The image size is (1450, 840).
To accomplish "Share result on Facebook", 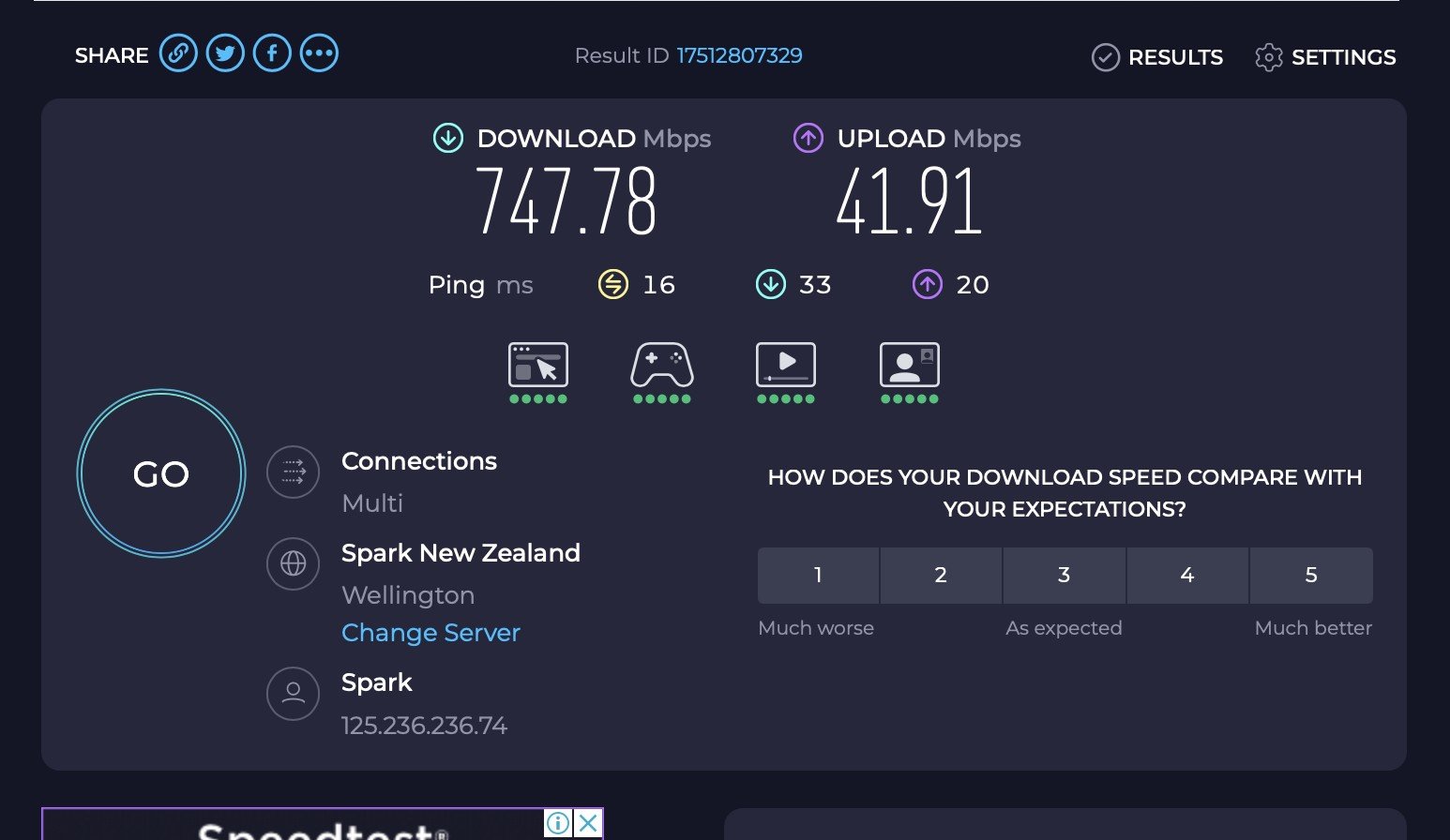I will click(272, 53).
